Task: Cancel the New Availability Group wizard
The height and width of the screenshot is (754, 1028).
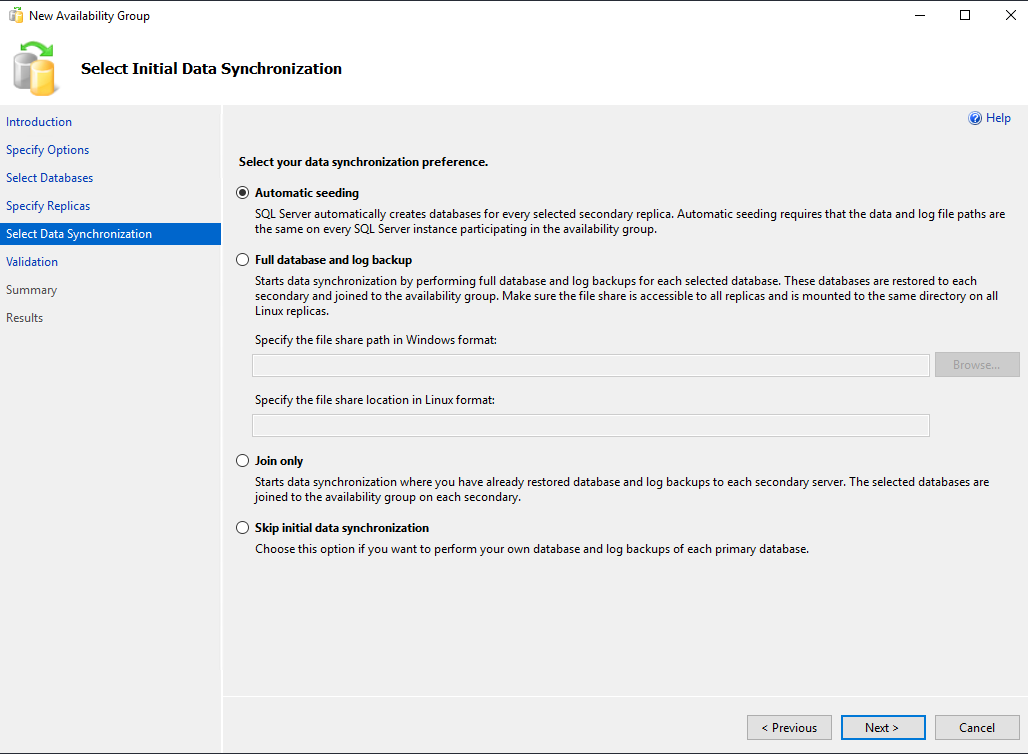Action: pyautogui.click(x=977, y=728)
